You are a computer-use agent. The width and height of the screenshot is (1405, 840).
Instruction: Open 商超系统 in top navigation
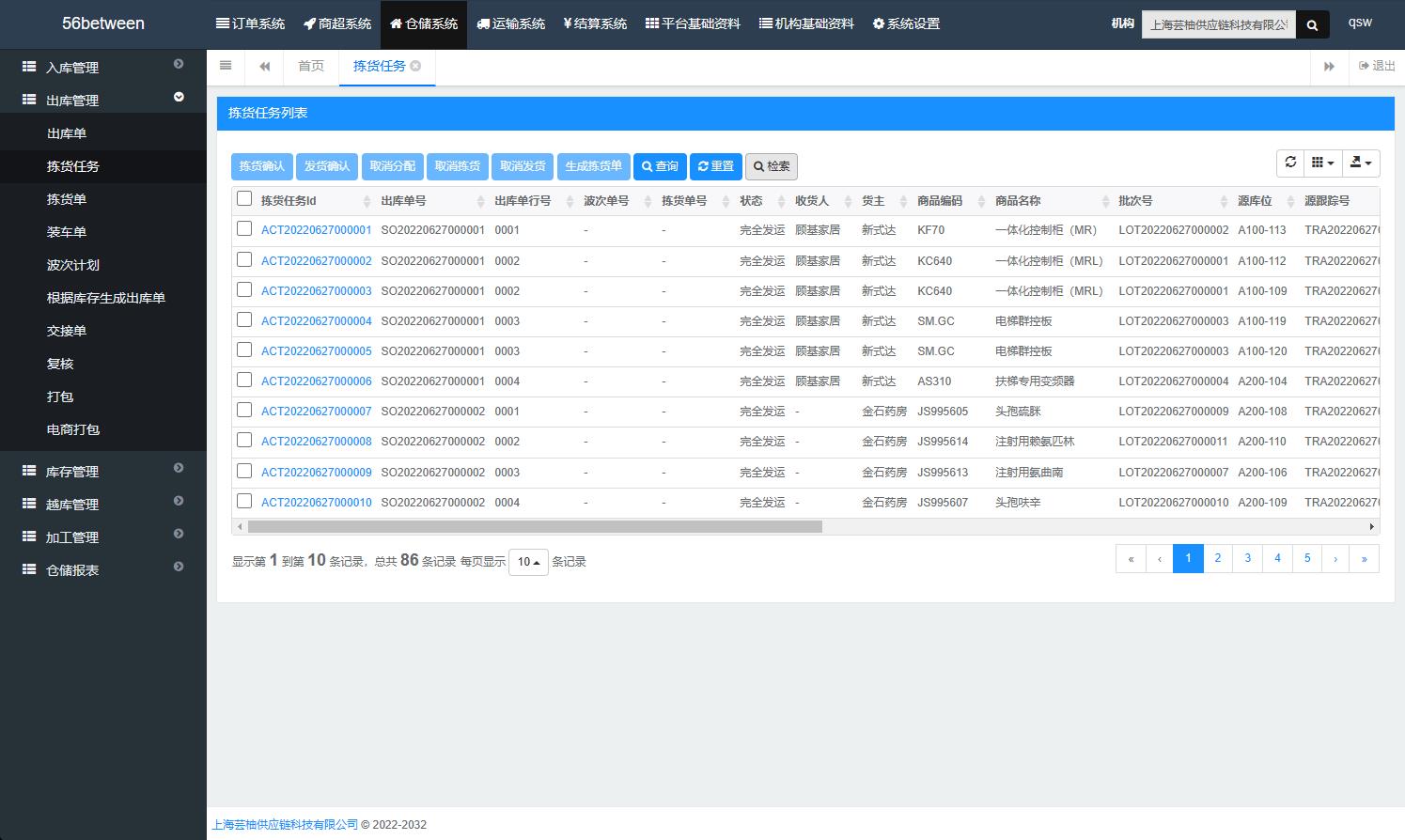(x=337, y=23)
